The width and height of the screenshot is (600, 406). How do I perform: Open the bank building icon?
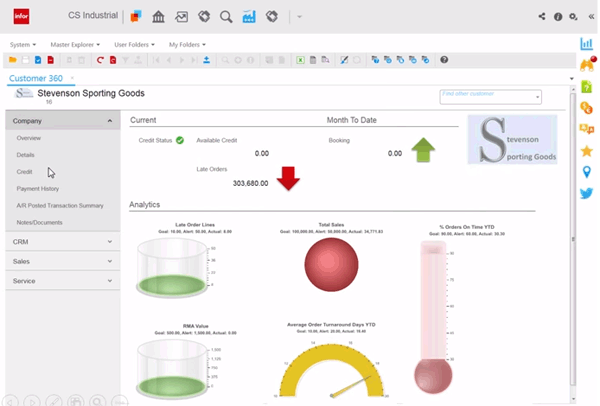click(158, 16)
